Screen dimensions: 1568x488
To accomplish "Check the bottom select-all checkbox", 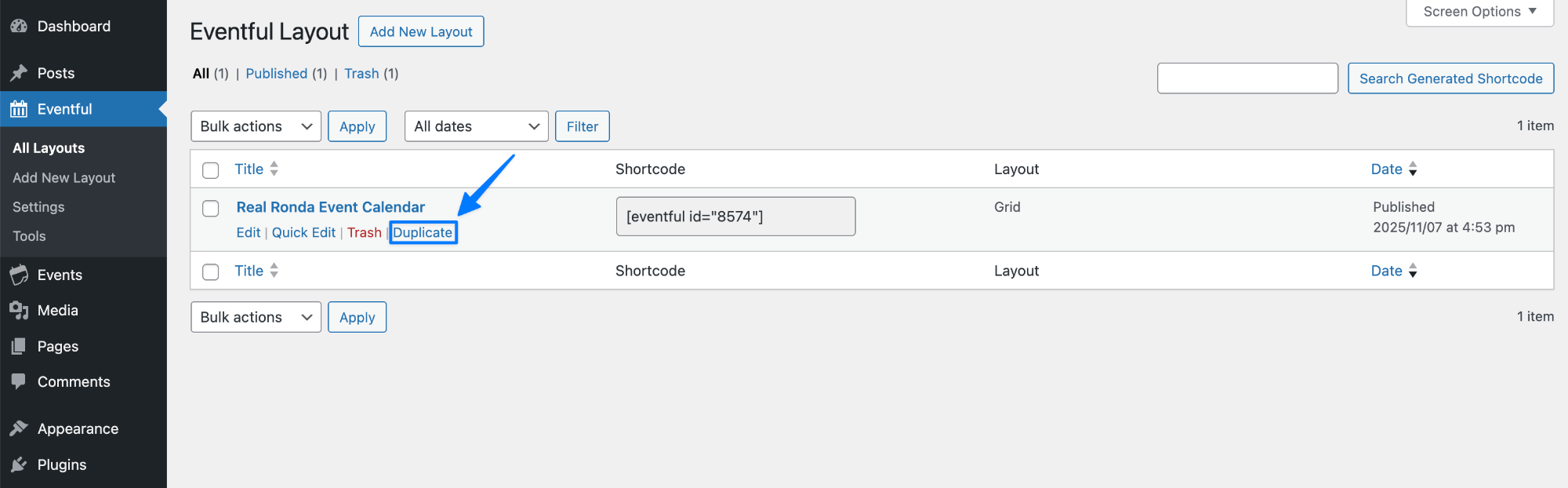I will coord(210,271).
